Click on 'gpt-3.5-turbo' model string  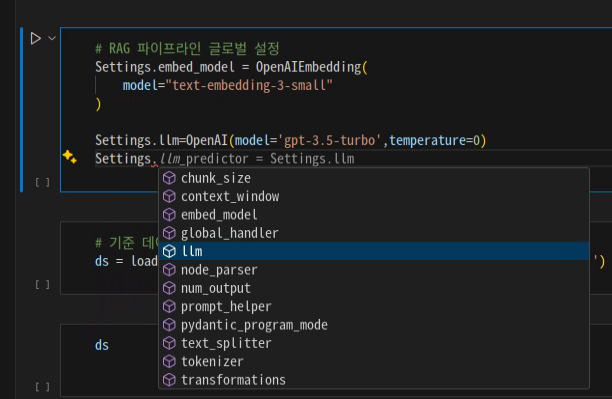pyautogui.click(x=329, y=140)
